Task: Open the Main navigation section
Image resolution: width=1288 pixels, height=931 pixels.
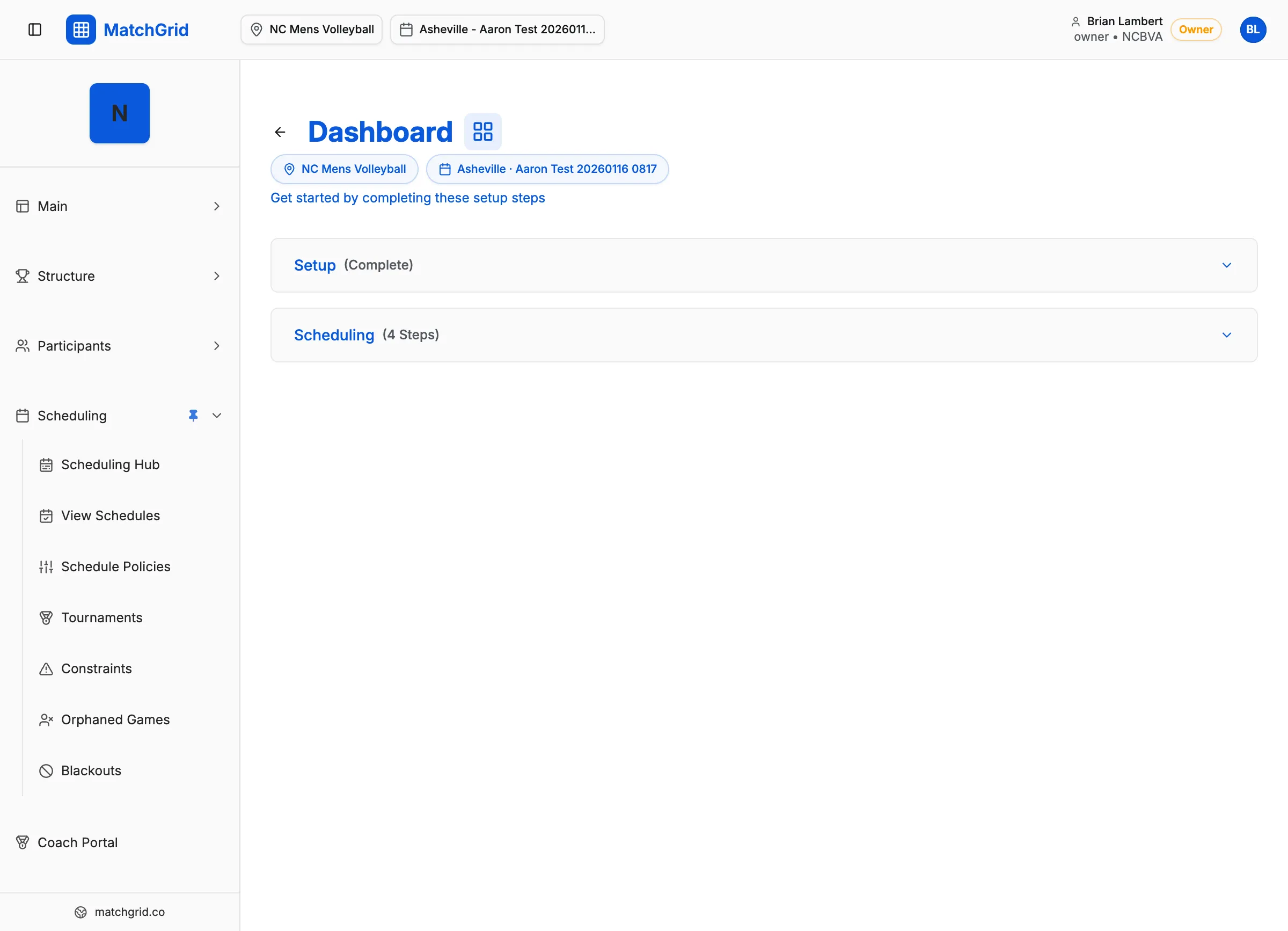Action: click(x=53, y=206)
